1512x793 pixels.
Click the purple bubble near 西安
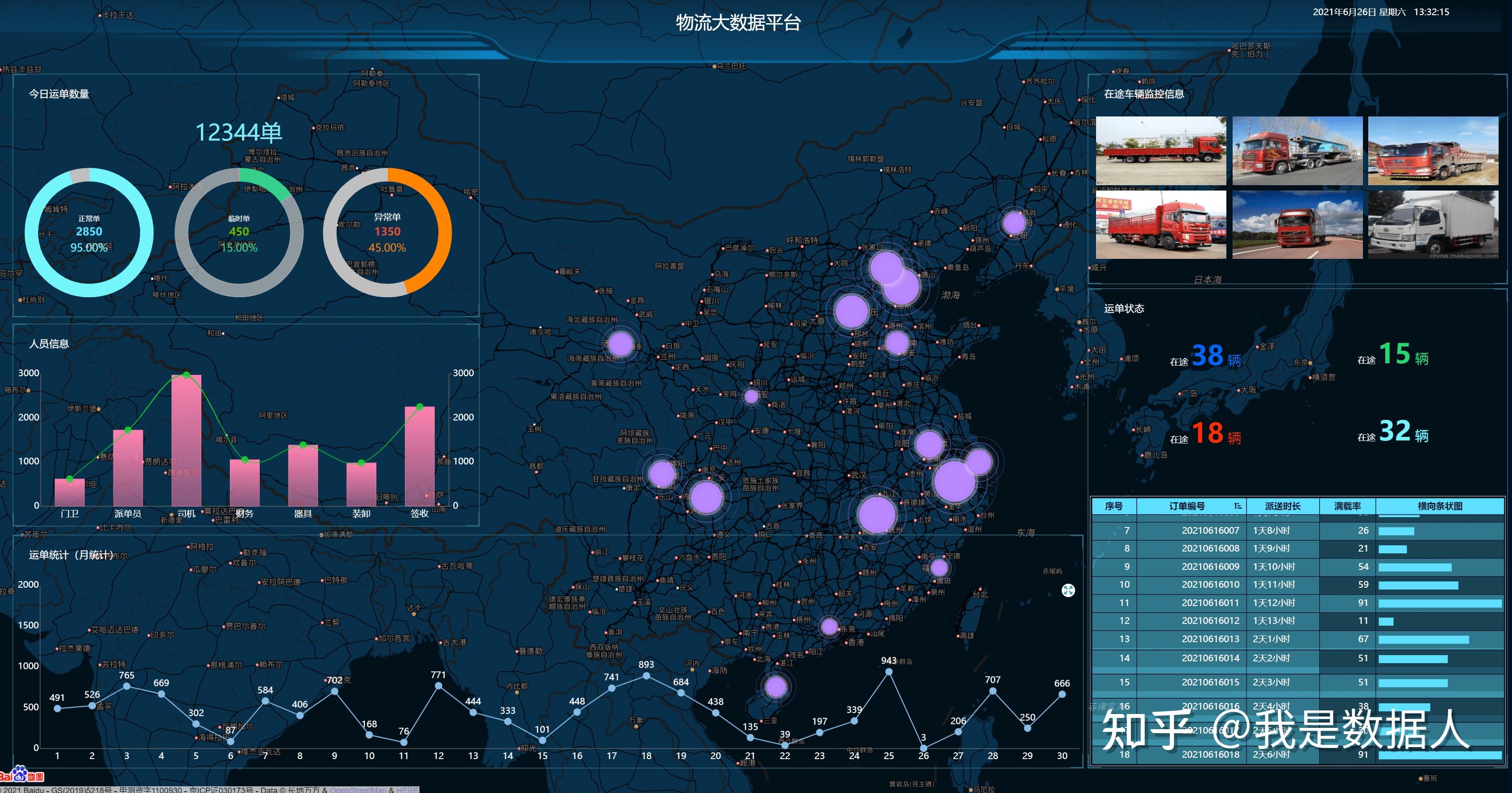[x=751, y=396]
